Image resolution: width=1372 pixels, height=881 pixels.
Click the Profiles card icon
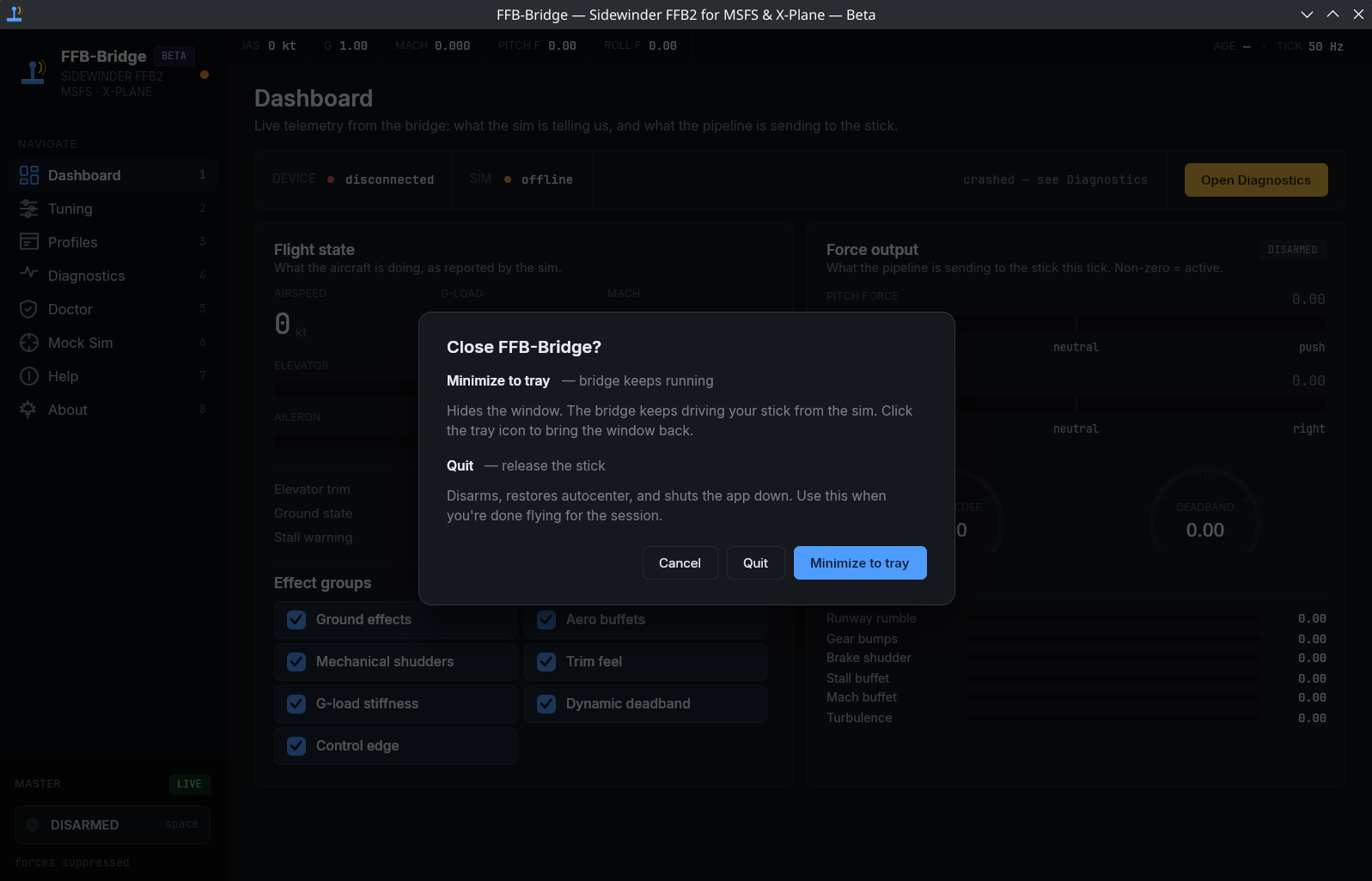tap(29, 242)
